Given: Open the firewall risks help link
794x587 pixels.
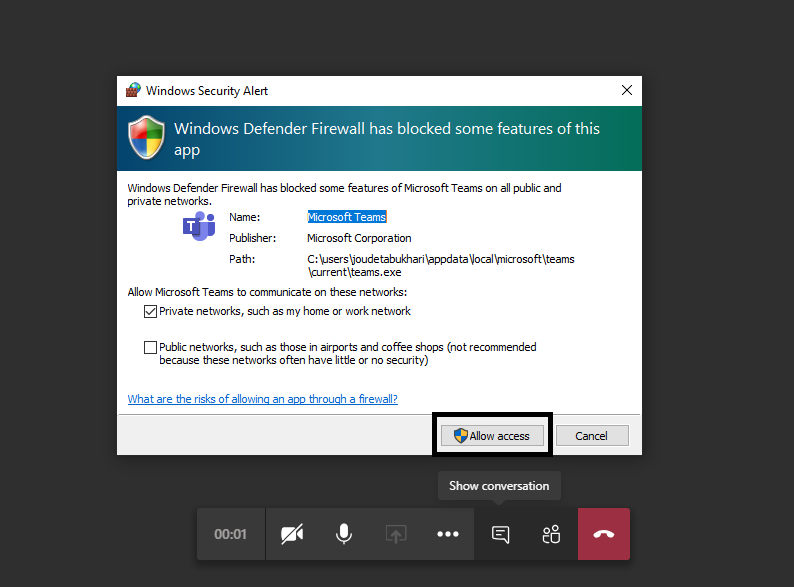Looking at the screenshot, I should (x=262, y=399).
